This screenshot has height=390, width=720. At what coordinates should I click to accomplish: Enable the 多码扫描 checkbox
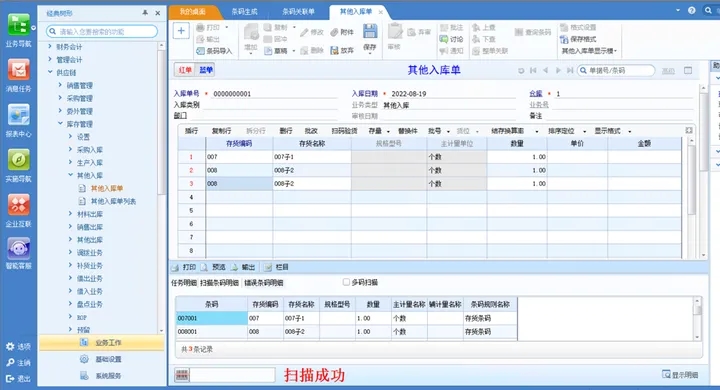(346, 282)
